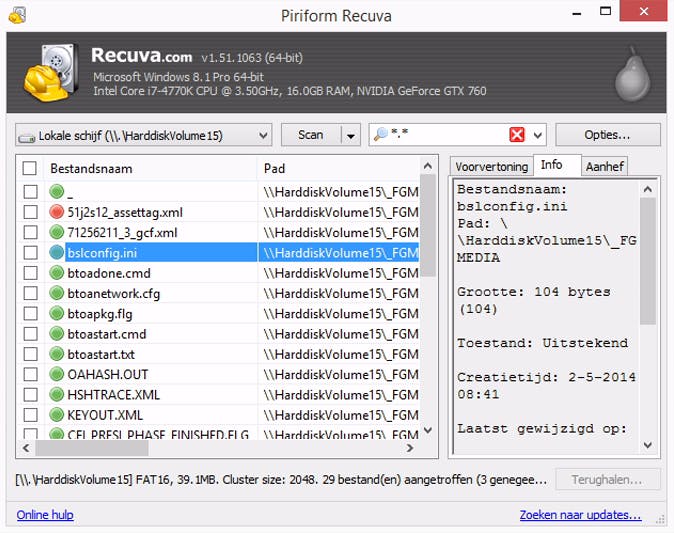
Task: Check the box for btoadone.cmd
Action: coord(30,273)
